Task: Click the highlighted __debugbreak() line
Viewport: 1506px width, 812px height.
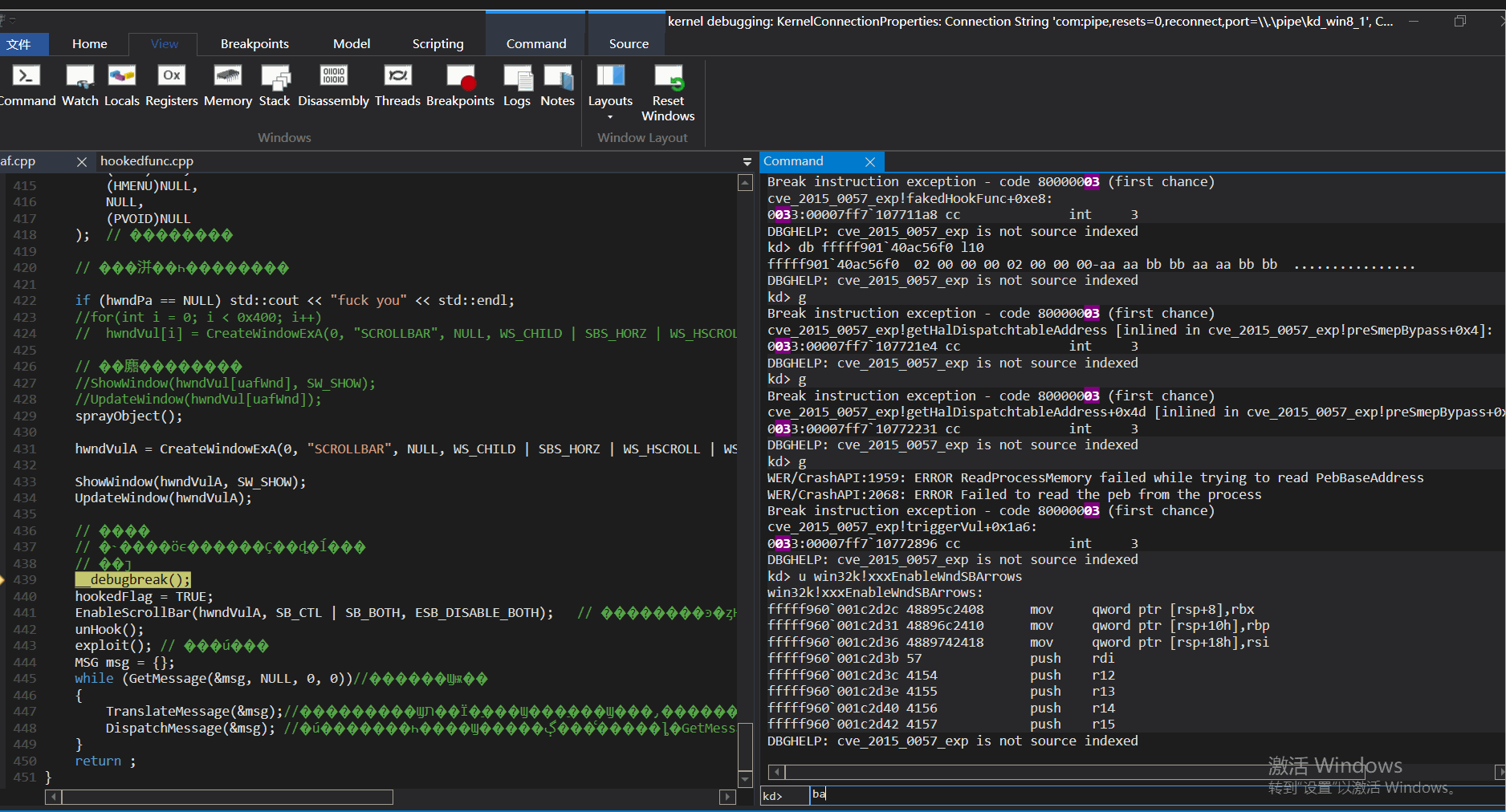Action: pyautogui.click(x=132, y=579)
